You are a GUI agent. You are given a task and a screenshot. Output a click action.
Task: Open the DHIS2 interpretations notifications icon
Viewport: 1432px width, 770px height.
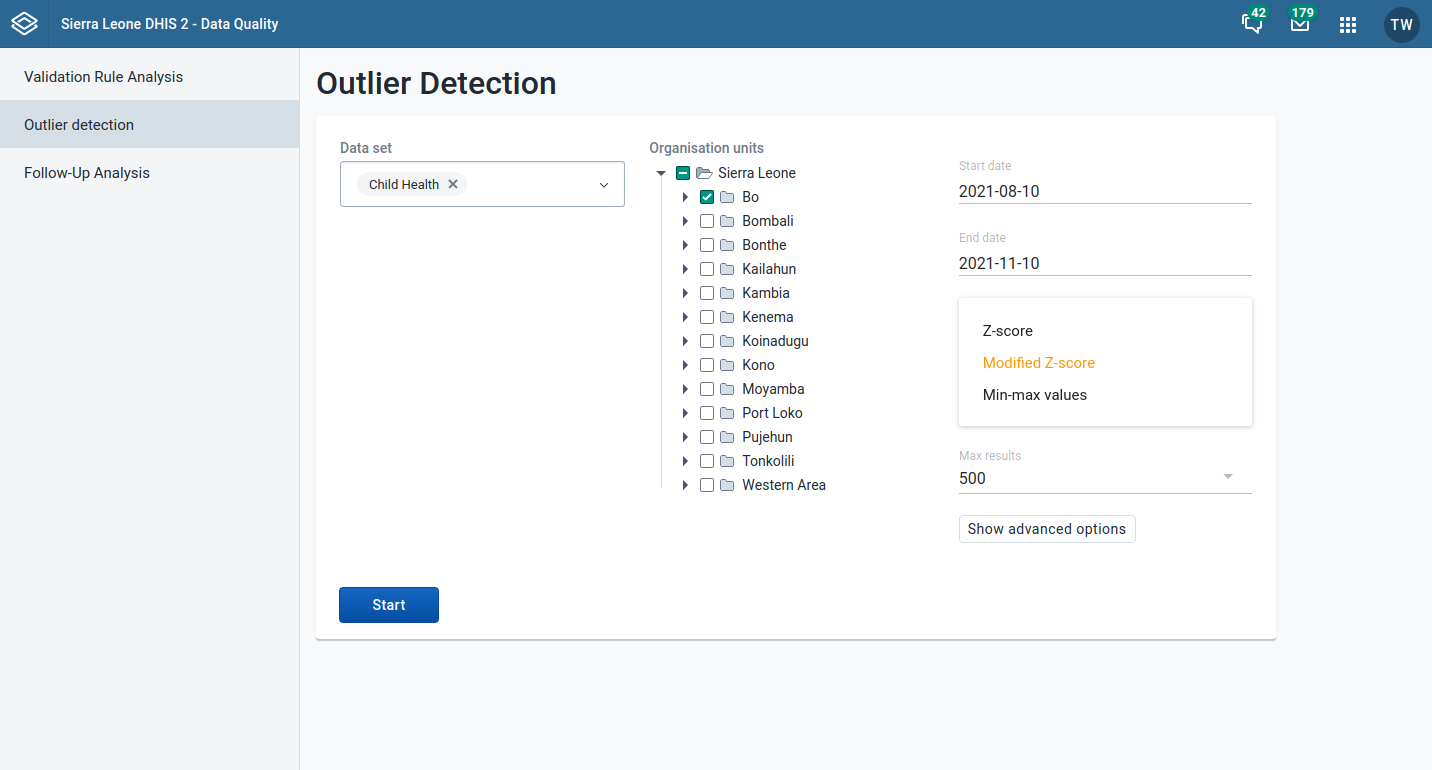(1252, 24)
